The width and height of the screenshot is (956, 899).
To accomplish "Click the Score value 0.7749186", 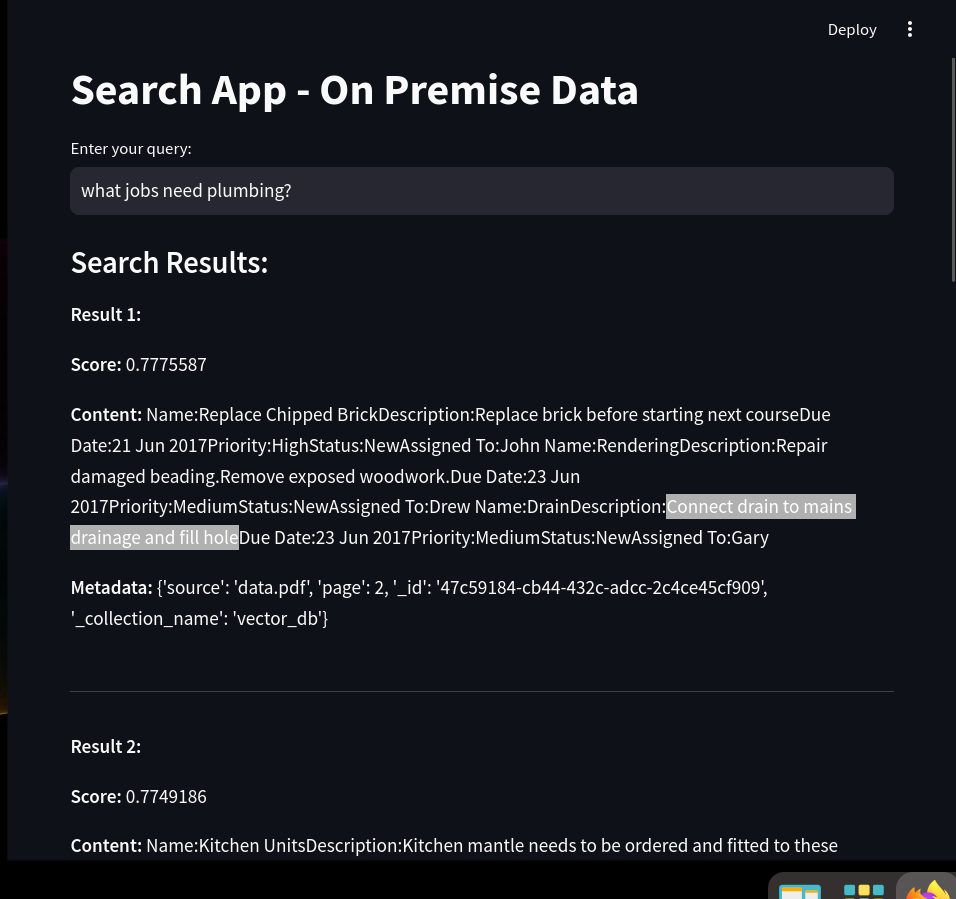I will tap(166, 796).
